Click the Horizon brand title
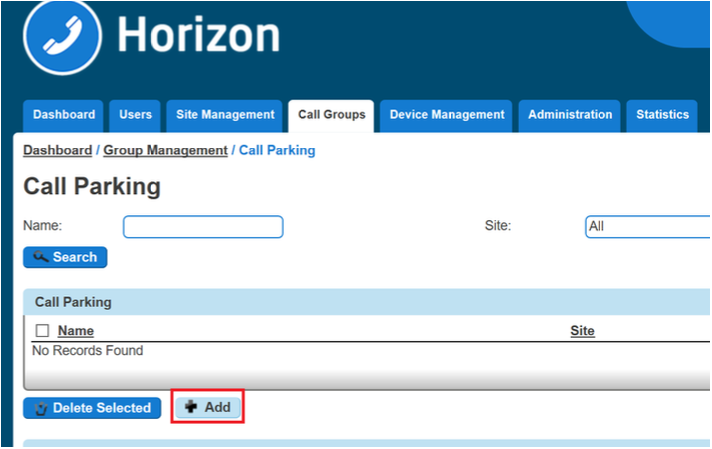The image size is (712, 449). (198, 35)
